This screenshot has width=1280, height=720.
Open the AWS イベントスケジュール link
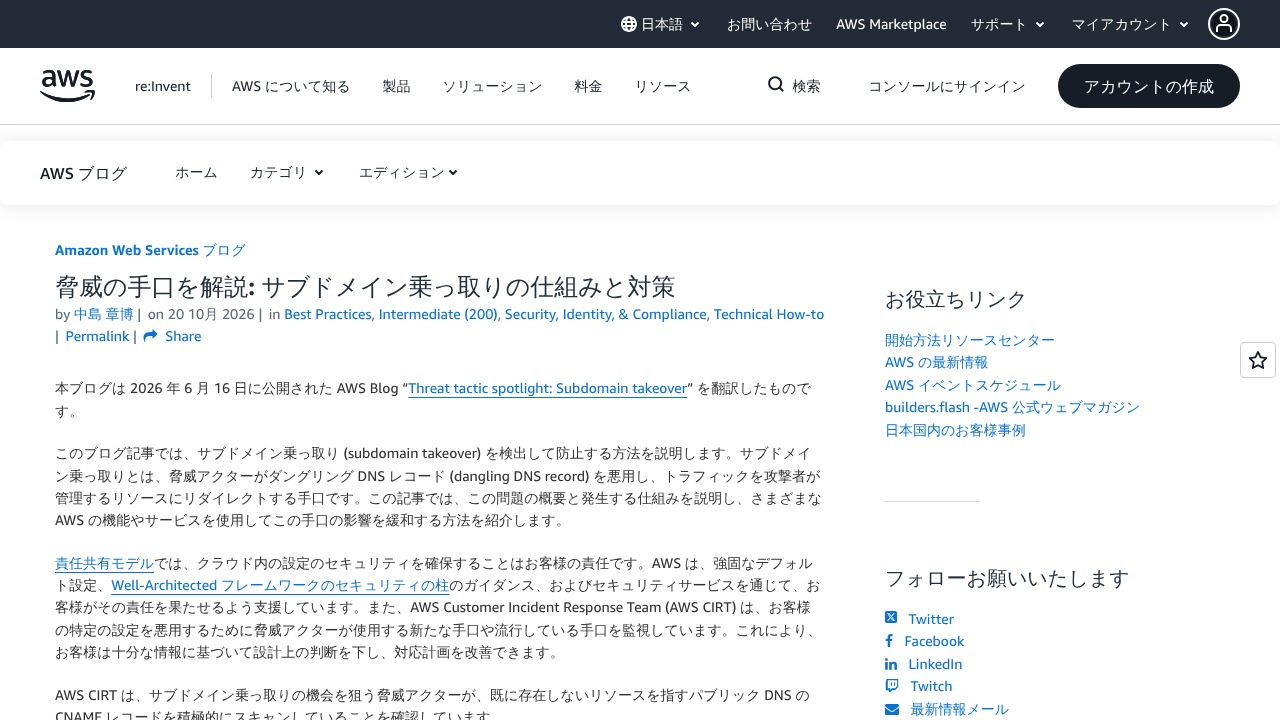(x=973, y=385)
